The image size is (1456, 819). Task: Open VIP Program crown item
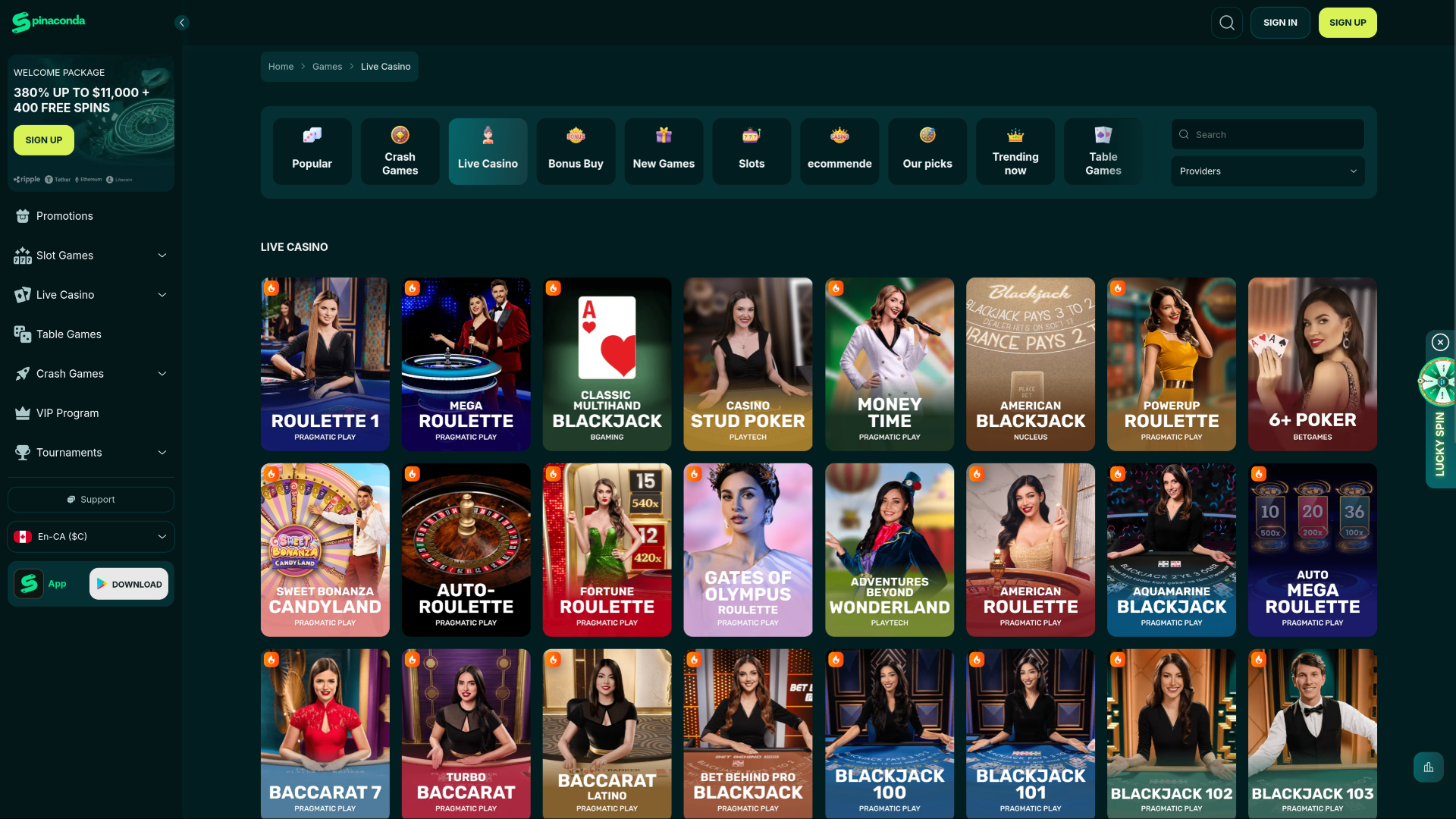[91, 413]
